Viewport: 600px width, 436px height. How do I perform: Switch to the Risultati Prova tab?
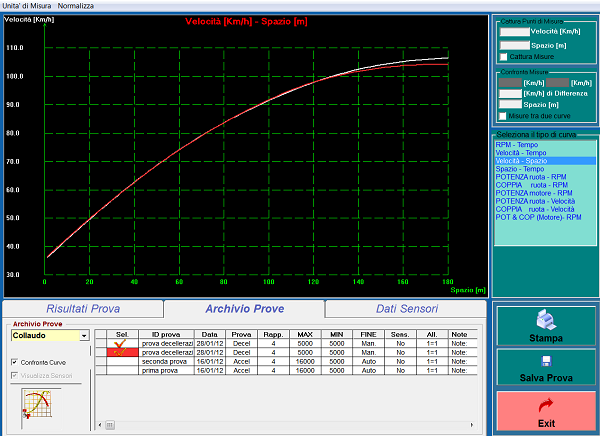[83, 309]
